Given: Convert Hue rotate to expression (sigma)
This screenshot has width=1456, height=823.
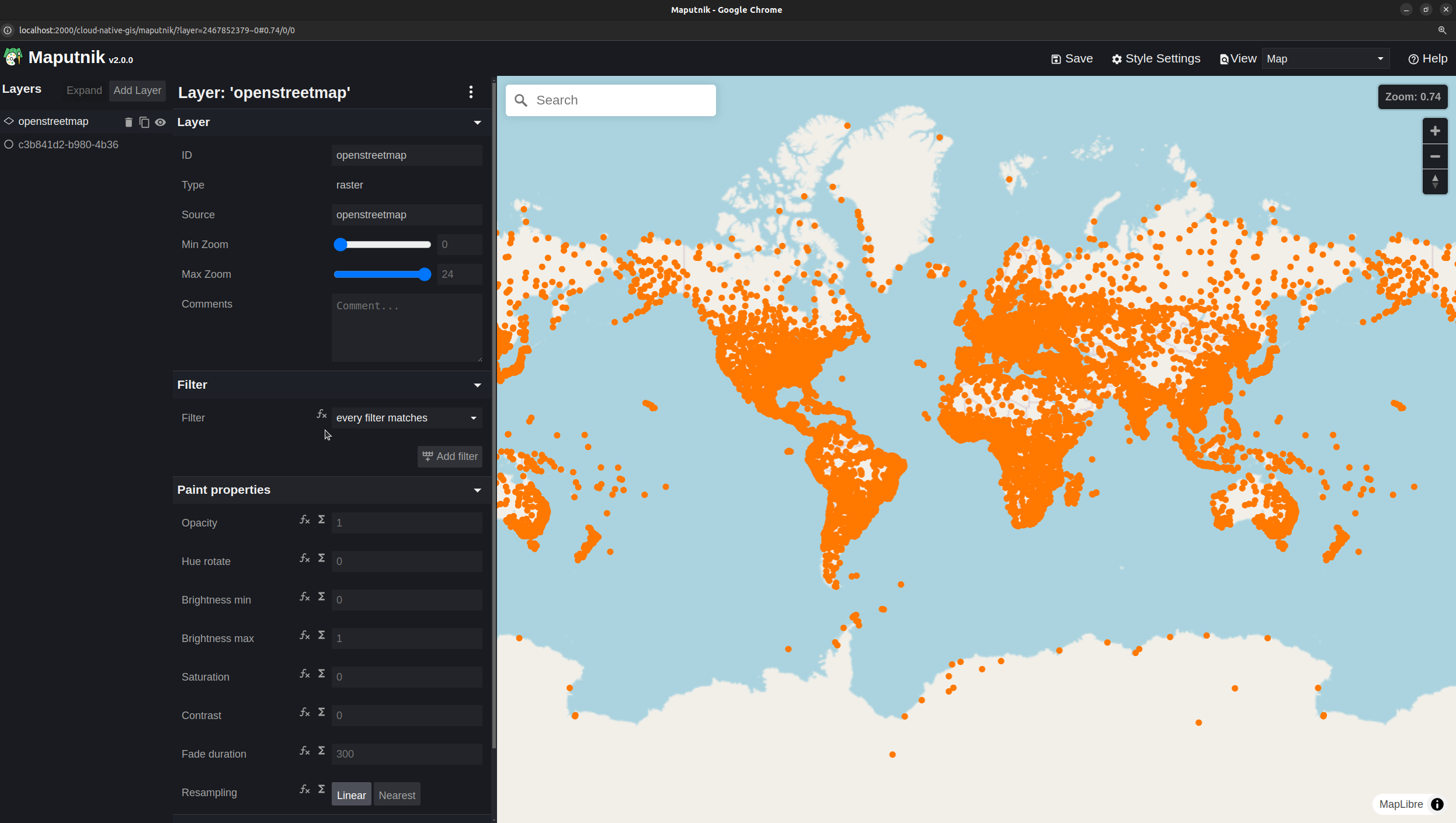Looking at the screenshot, I should (x=321, y=558).
